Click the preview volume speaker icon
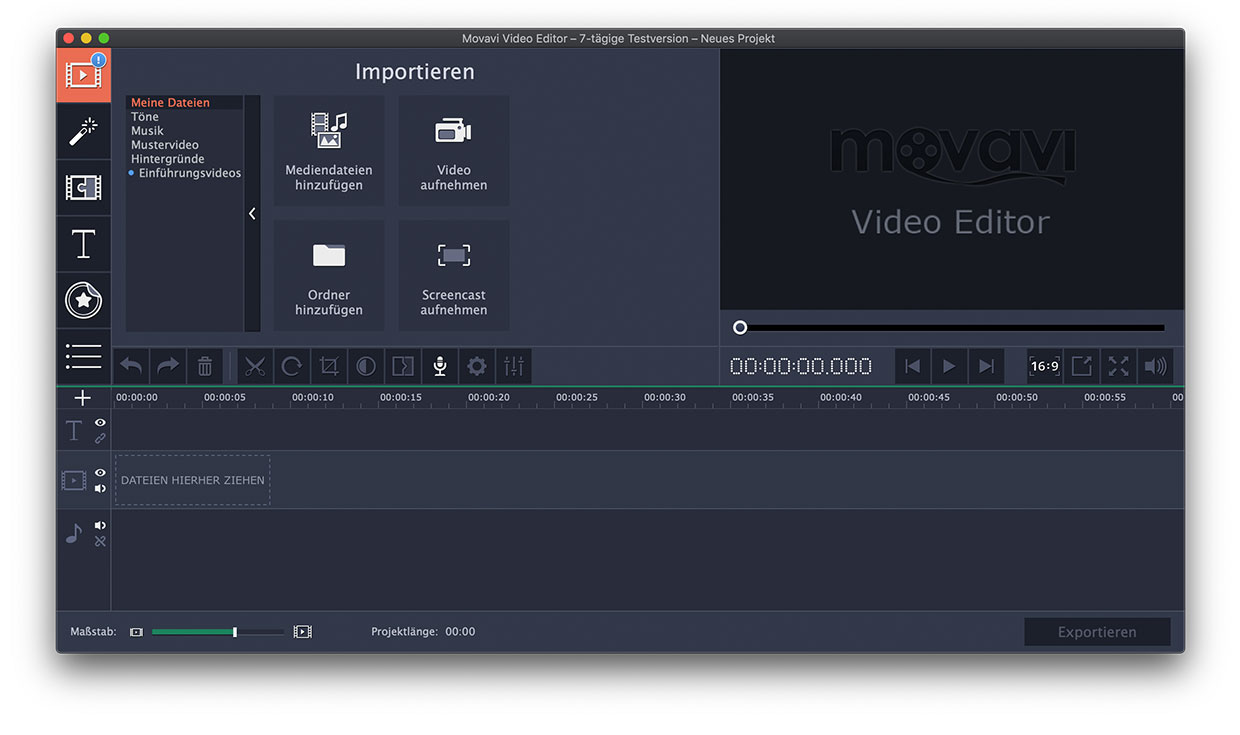Screen dimensions: 1240x735 coord(1156,366)
